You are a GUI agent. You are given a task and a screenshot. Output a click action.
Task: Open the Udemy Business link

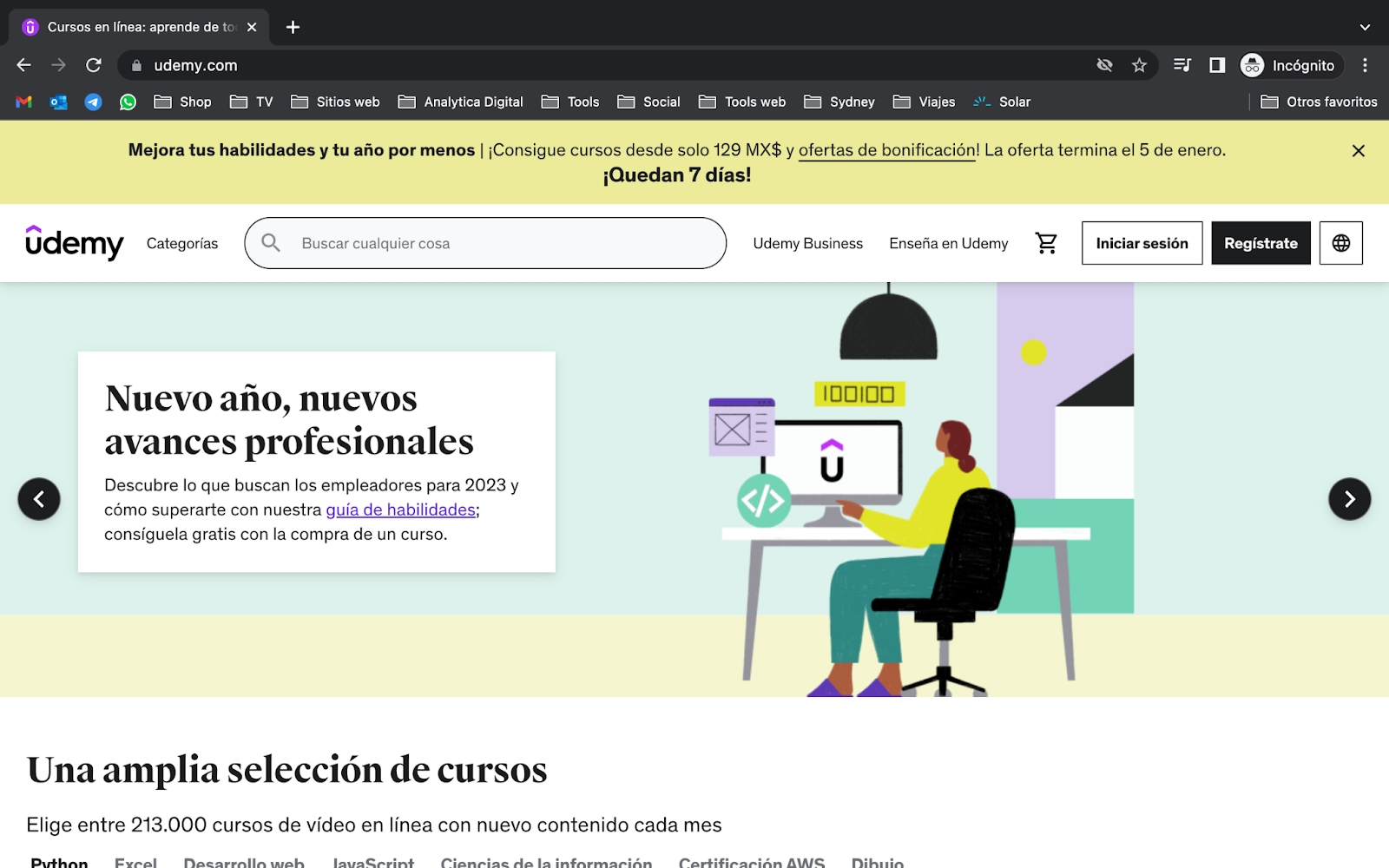pos(807,243)
